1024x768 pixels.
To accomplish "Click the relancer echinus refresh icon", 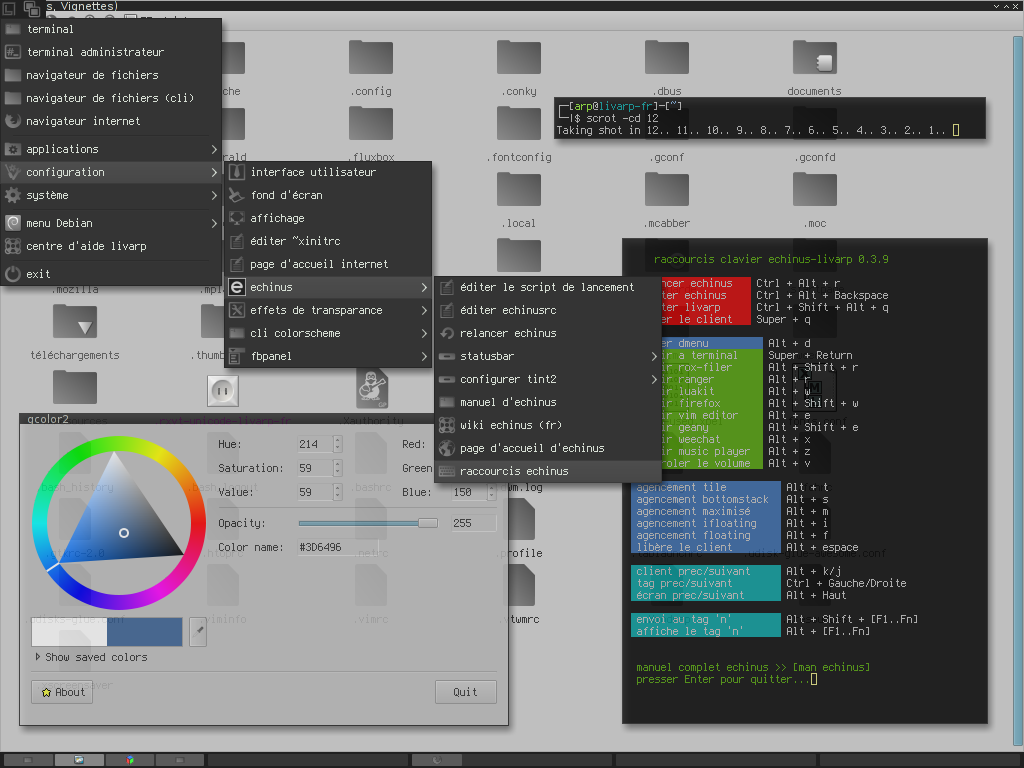I will [447, 333].
